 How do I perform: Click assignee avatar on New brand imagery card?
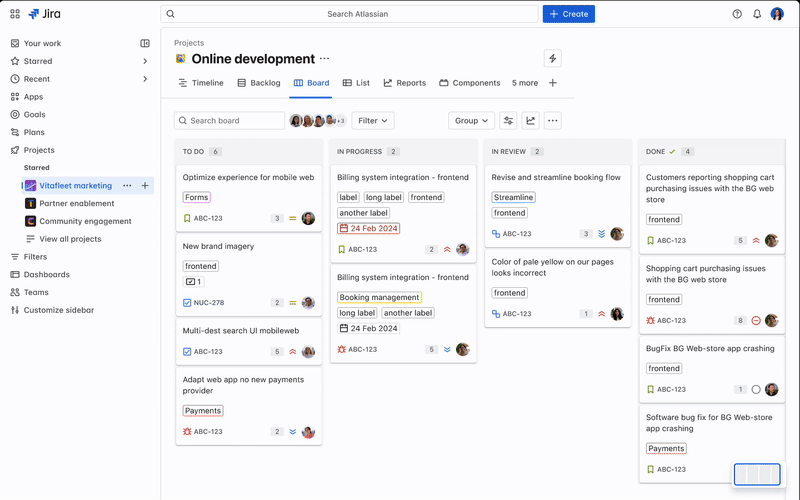pos(308,303)
